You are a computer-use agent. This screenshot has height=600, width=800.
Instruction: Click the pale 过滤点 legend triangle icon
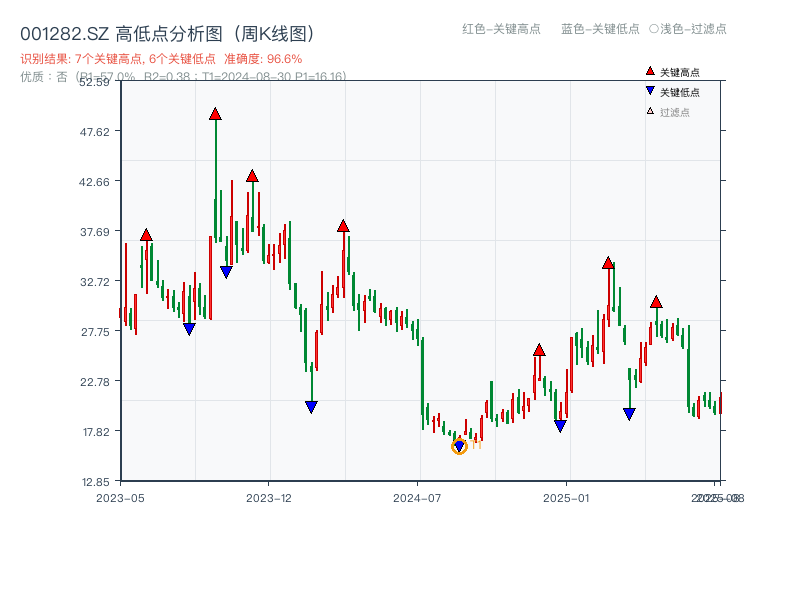tap(648, 109)
